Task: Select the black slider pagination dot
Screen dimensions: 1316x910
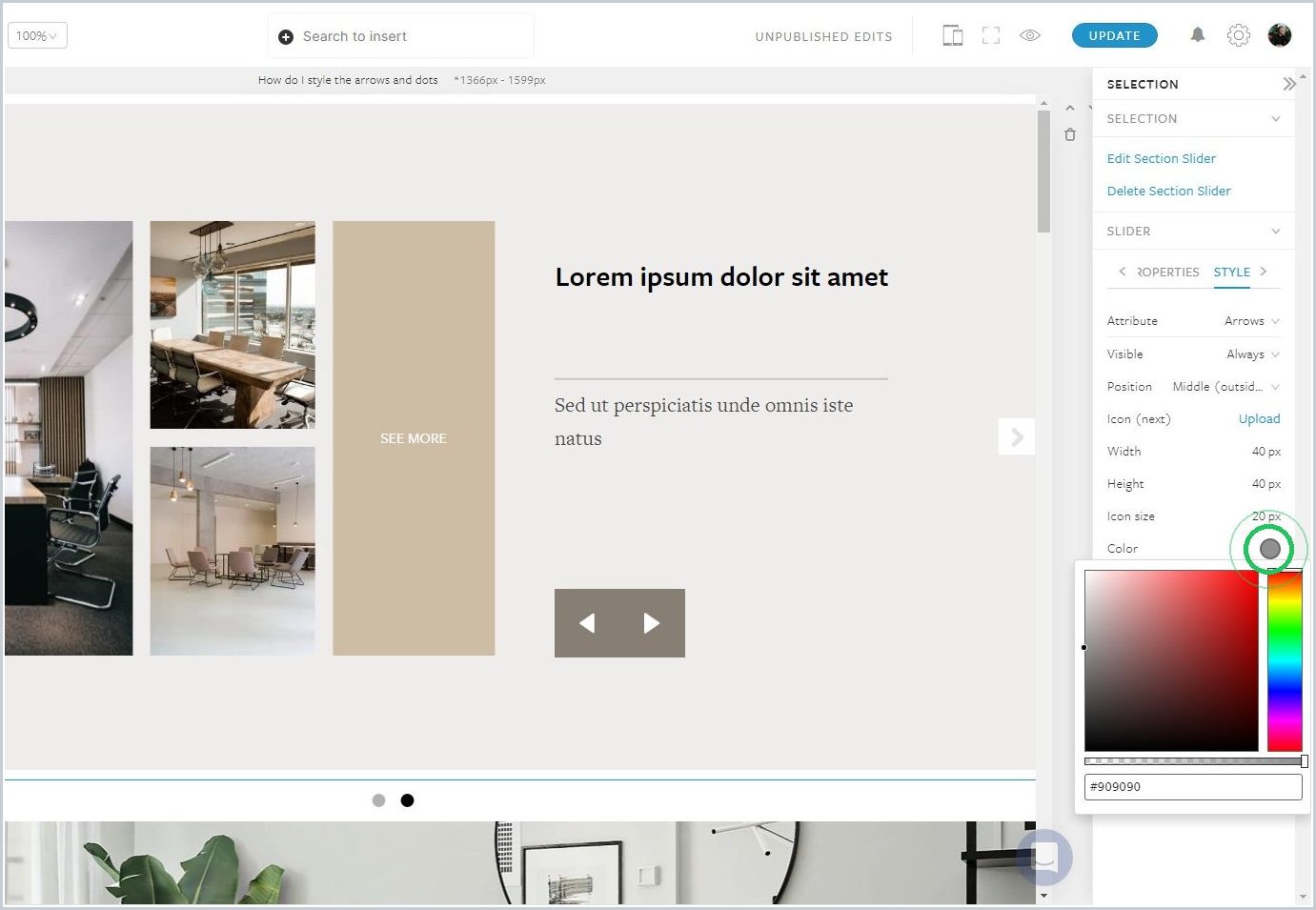Action: tap(407, 800)
